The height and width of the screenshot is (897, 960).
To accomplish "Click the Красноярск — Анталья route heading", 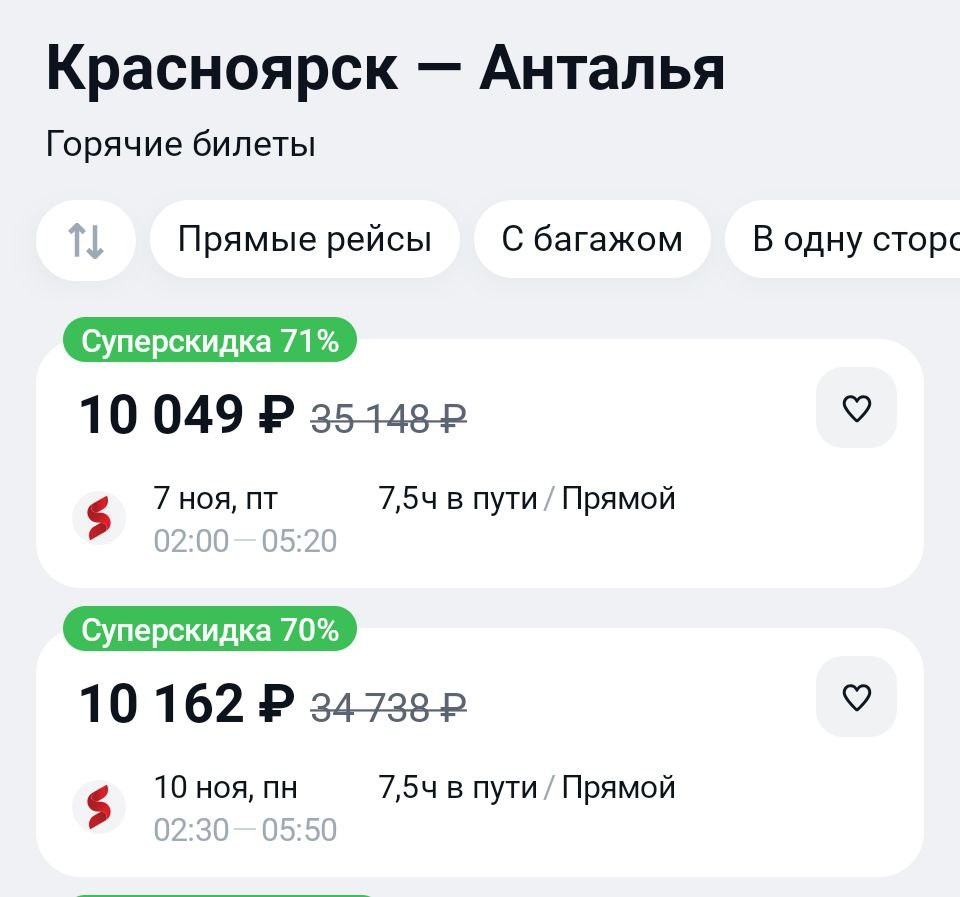I will click(x=385, y=70).
